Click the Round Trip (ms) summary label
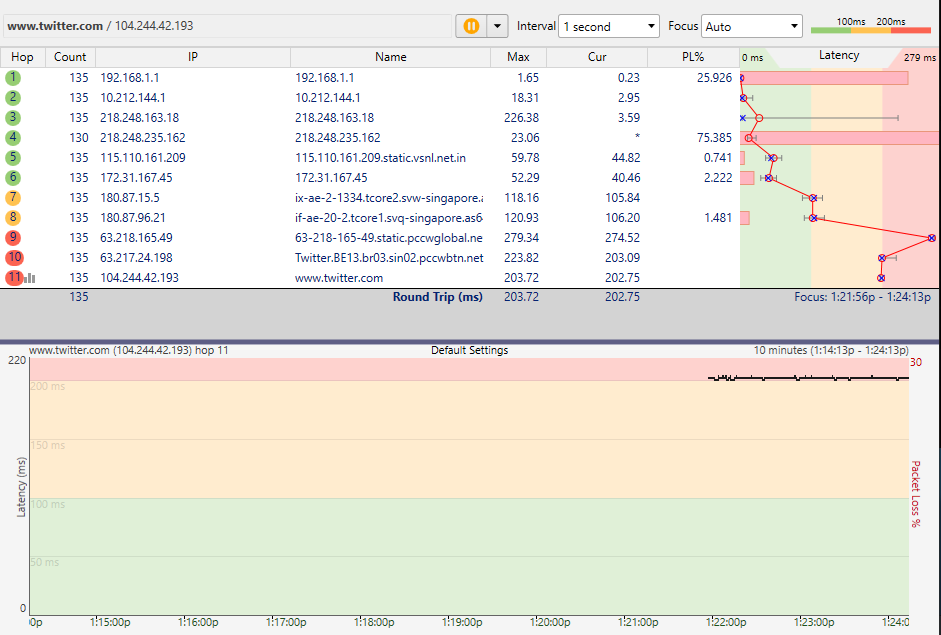941x635 pixels. (x=437, y=296)
